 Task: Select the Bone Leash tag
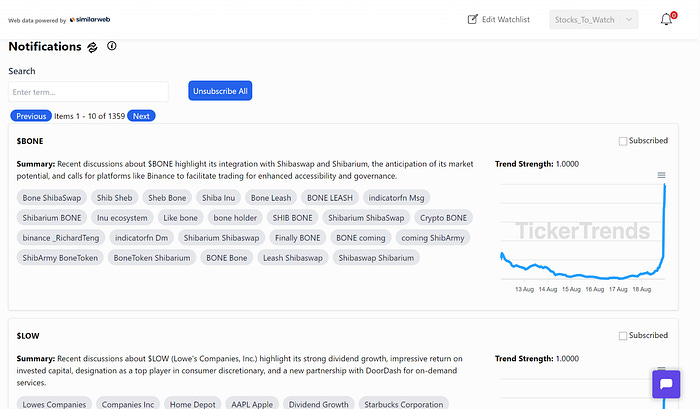[x=271, y=198]
